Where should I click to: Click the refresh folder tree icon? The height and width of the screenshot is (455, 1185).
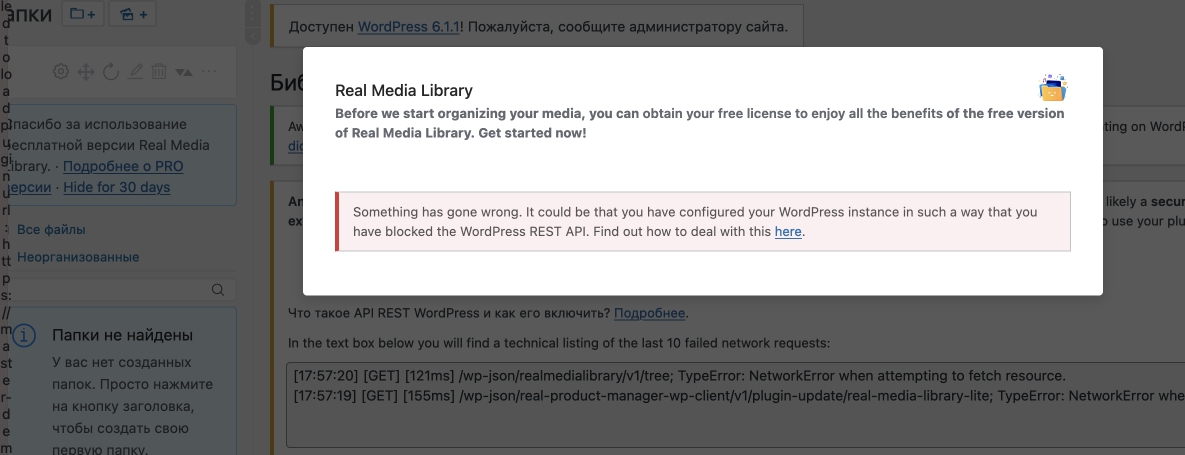tap(111, 72)
